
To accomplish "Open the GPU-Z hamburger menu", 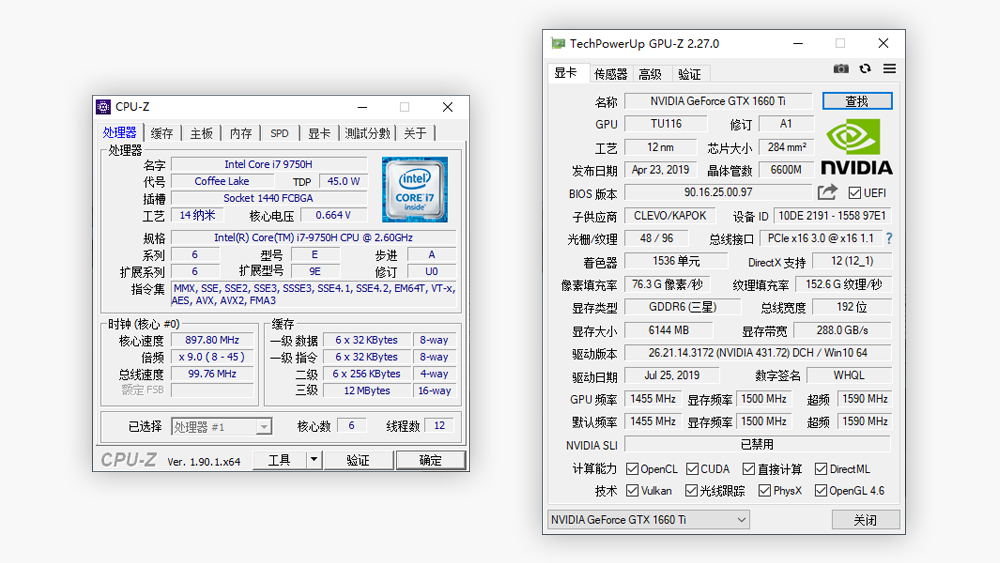I will tap(889, 68).
